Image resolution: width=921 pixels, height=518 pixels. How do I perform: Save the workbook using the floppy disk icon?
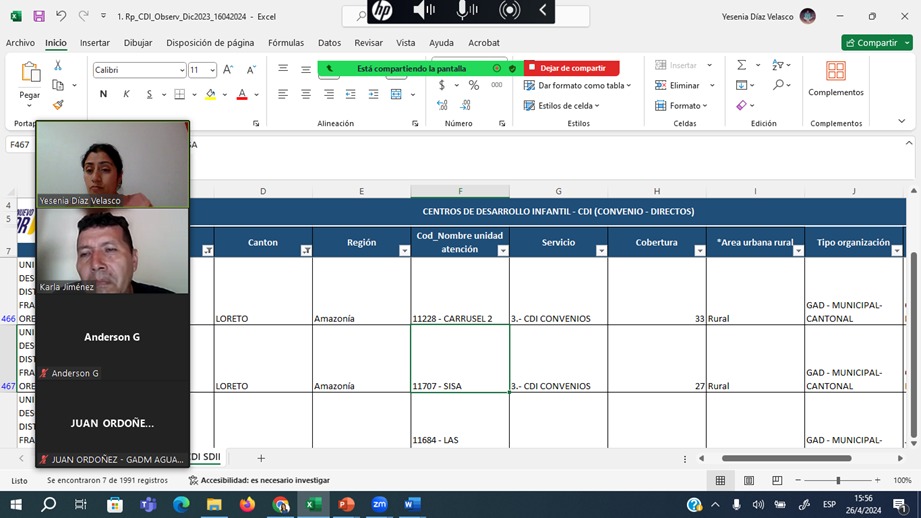click(x=39, y=17)
